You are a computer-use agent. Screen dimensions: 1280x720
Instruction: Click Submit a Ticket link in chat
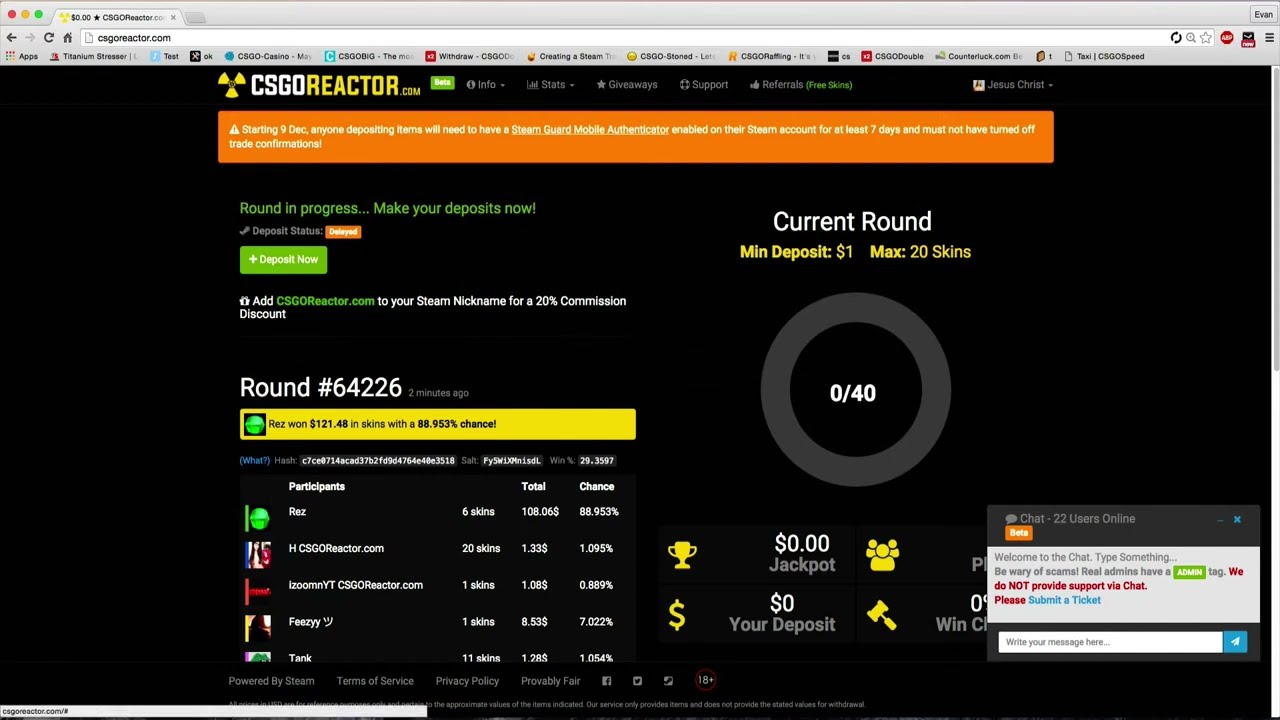[x=1064, y=600]
